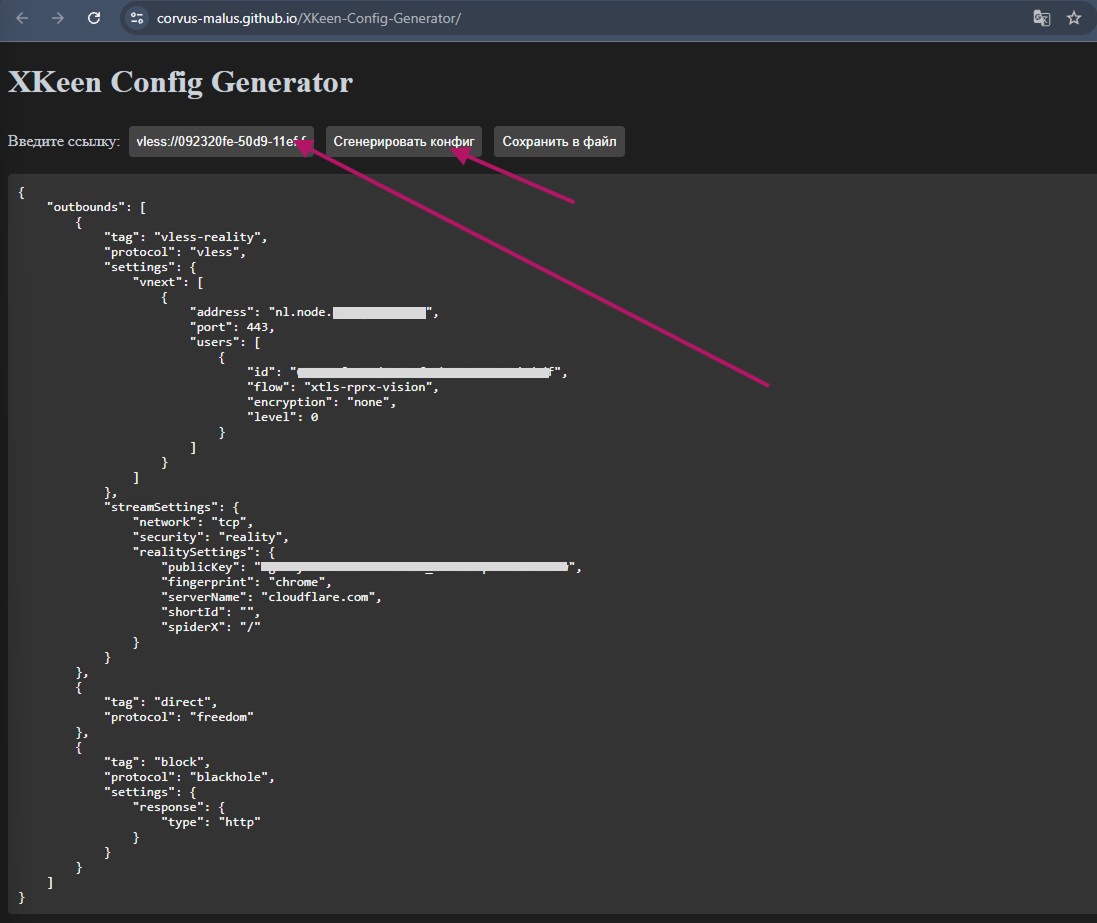Screen dimensions: 1097x923
Task: Click the "publicKey" line
Action: (371, 567)
